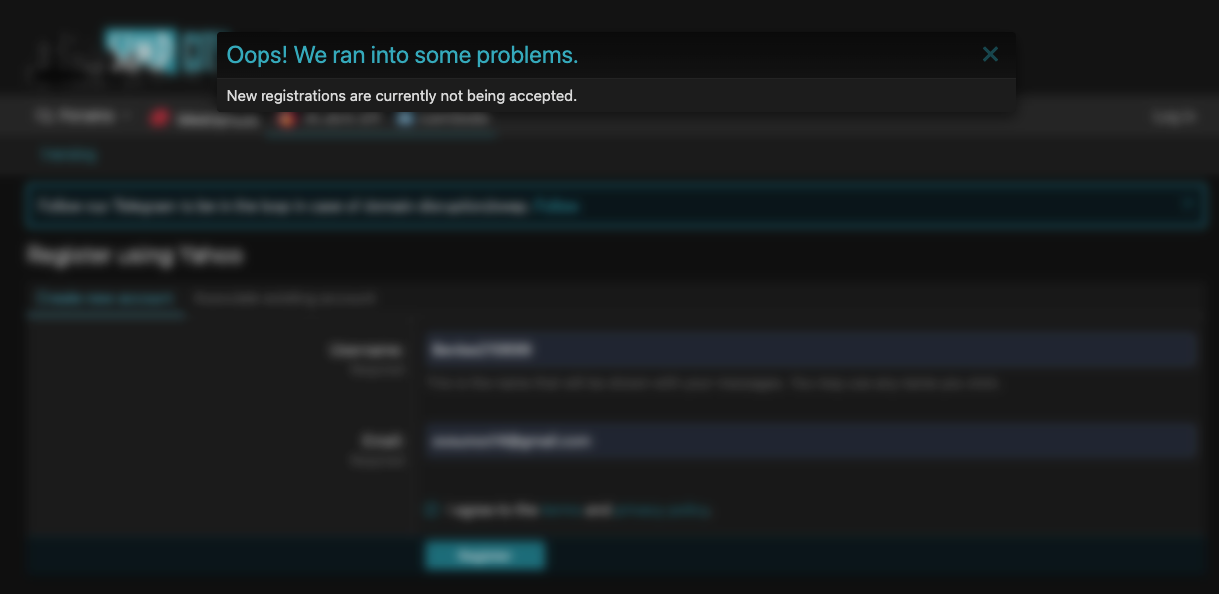
Task: Open the privacy policy link
Action: 662,510
